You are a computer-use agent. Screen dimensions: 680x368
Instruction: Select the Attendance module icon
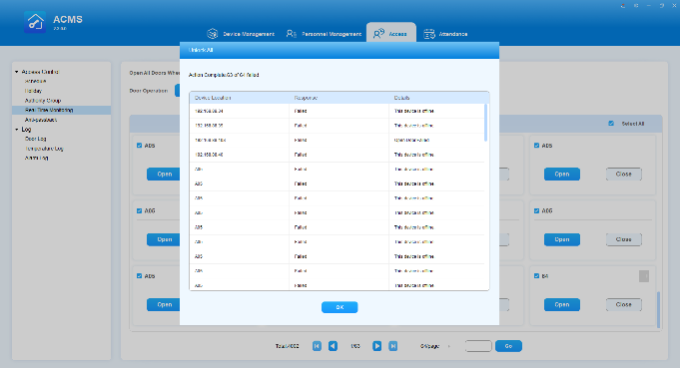point(429,34)
